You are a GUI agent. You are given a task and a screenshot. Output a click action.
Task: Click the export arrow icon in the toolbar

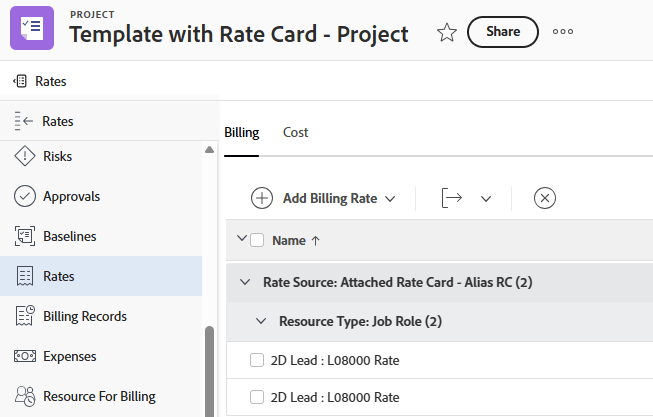(x=451, y=197)
